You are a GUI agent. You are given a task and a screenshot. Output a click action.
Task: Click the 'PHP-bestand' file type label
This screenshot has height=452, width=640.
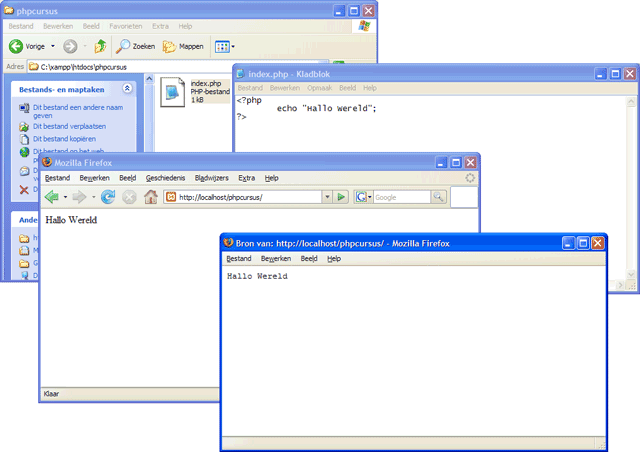point(210,91)
